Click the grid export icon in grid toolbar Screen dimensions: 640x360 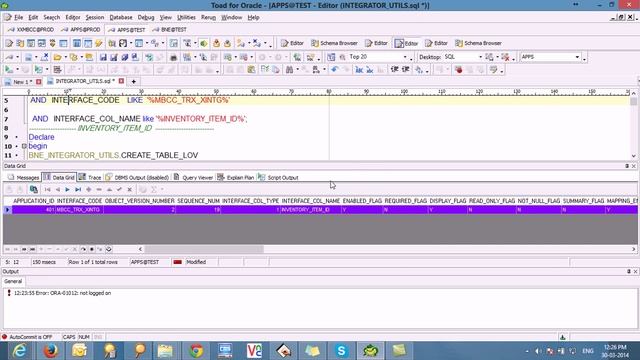pyautogui.click(x=33, y=189)
